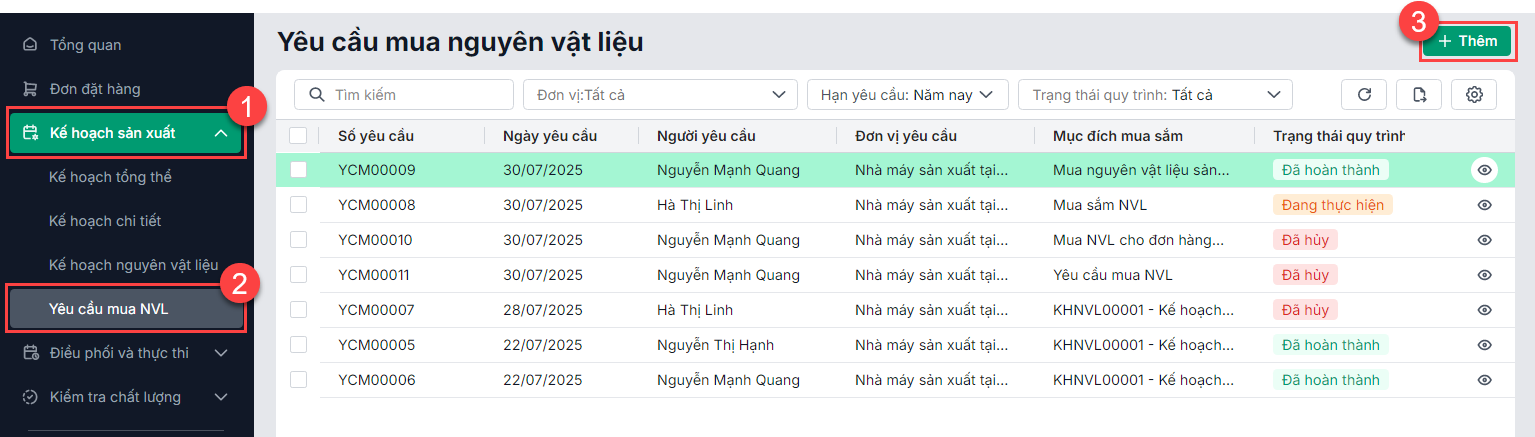Click the Thêm add button
The image size is (1535, 437).
(1467, 41)
